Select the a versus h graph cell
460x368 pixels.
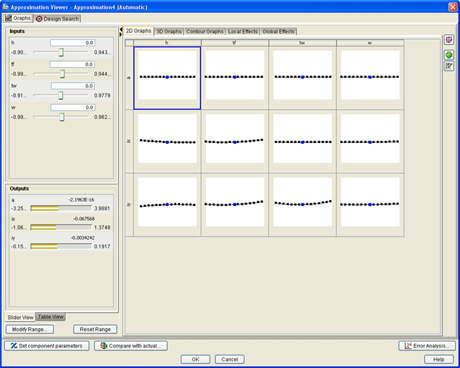[167, 78]
